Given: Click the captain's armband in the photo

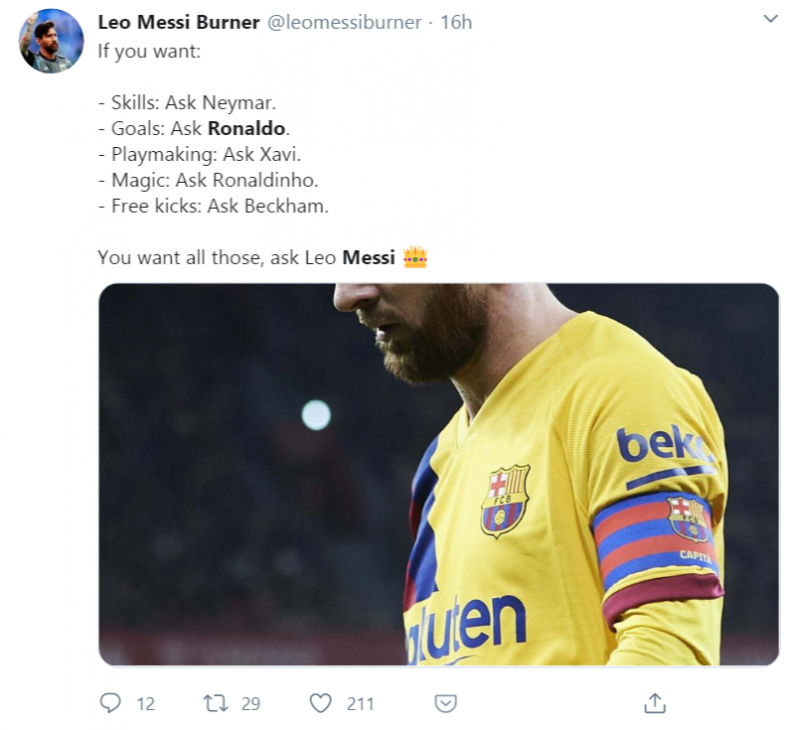Looking at the screenshot, I should [655, 545].
